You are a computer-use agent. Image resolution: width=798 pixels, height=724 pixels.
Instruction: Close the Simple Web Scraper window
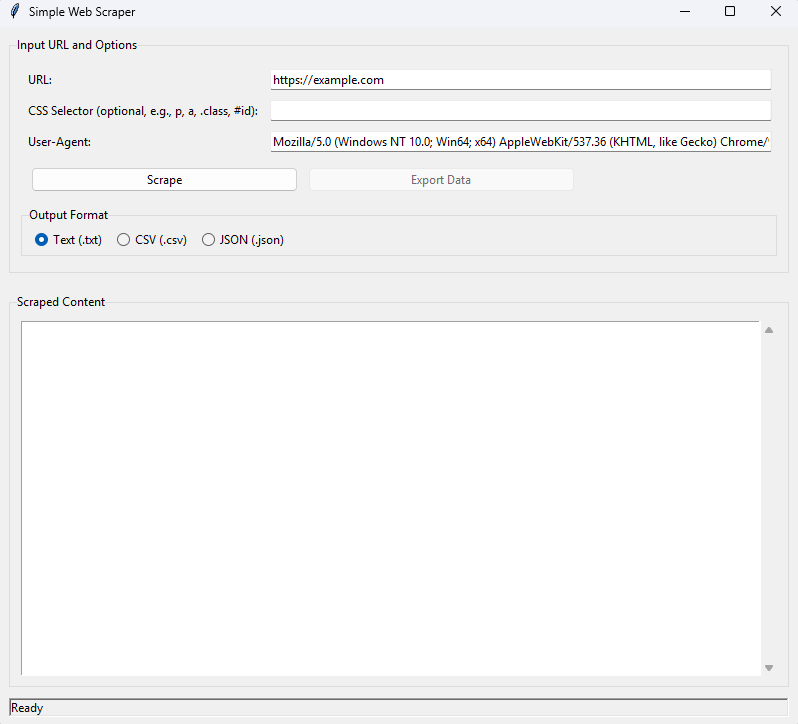coord(776,12)
